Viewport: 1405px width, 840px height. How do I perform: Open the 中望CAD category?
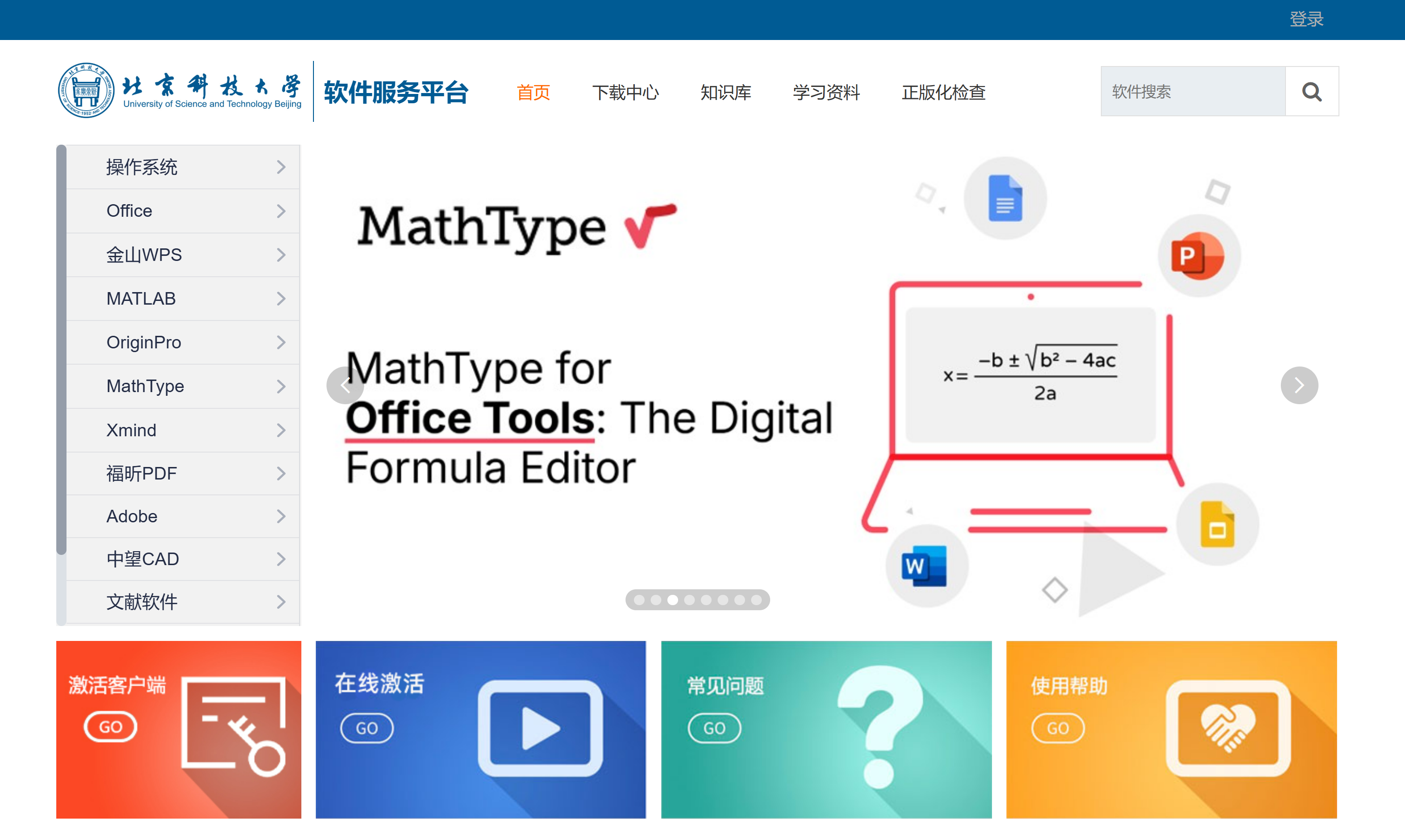click(x=183, y=559)
